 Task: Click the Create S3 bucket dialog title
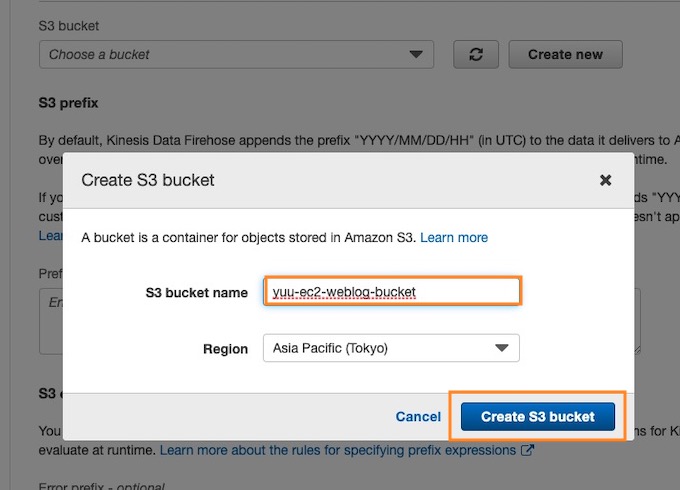click(148, 180)
